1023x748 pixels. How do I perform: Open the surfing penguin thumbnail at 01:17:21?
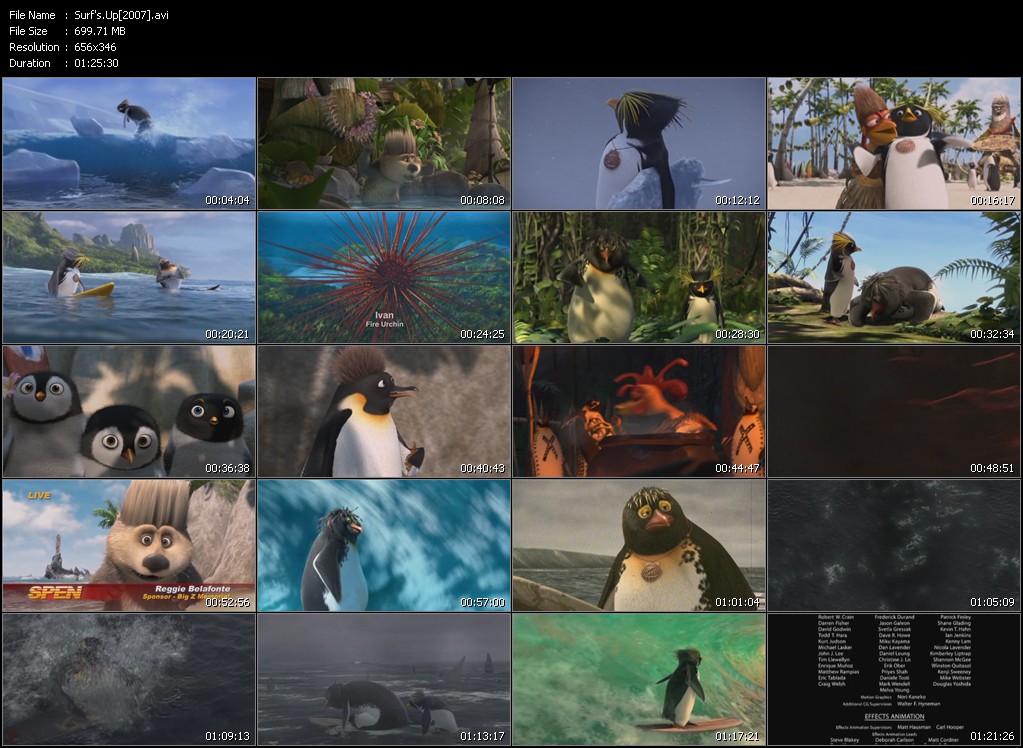click(638, 680)
